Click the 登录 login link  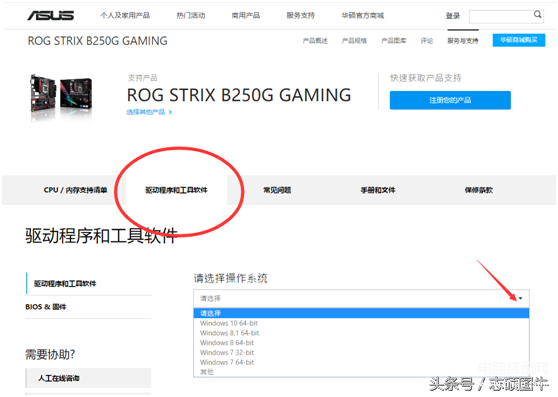(x=453, y=16)
